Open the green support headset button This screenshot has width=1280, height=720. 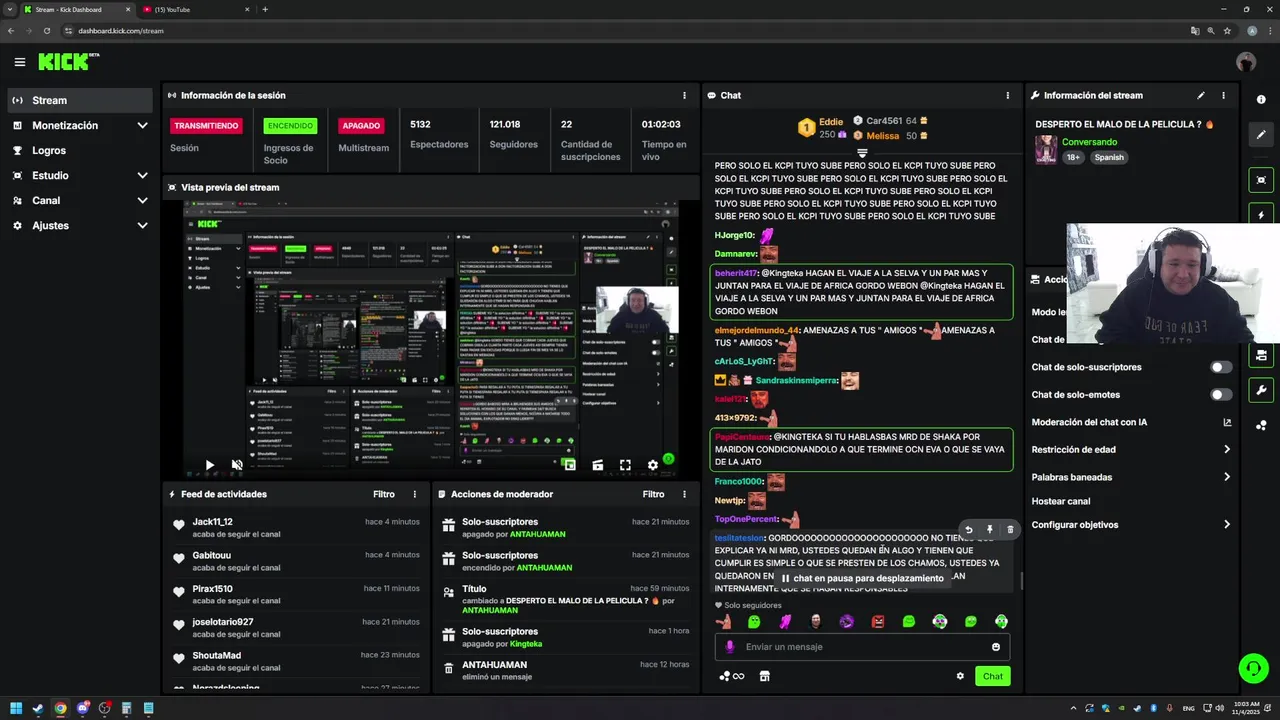click(x=1253, y=667)
